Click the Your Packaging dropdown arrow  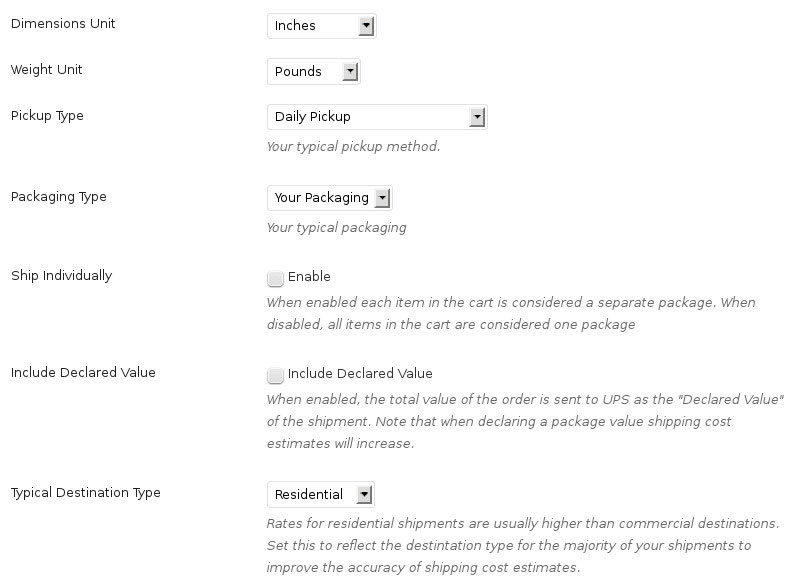coord(380,198)
